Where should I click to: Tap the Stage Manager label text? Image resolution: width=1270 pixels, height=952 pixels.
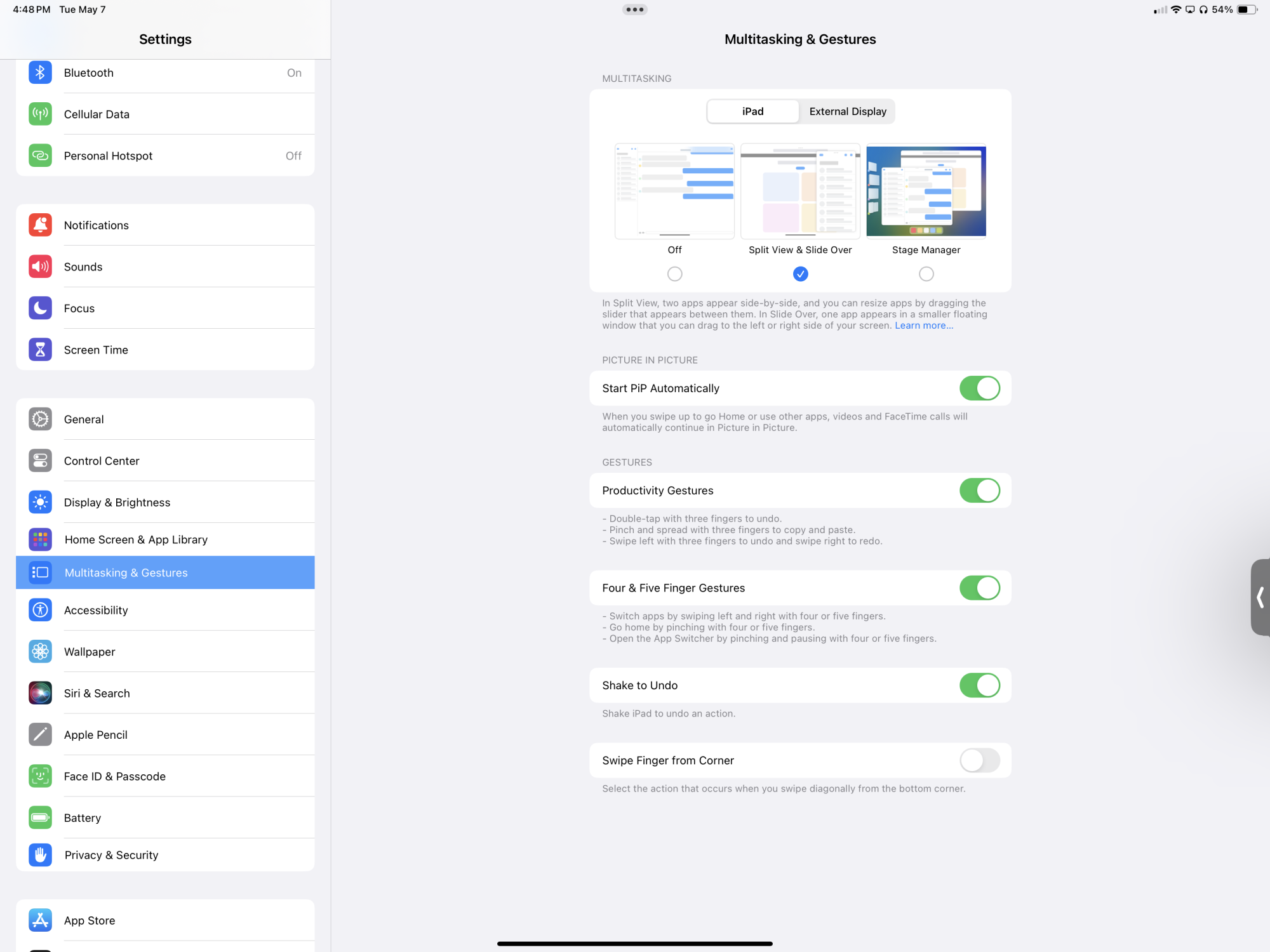[x=926, y=250]
